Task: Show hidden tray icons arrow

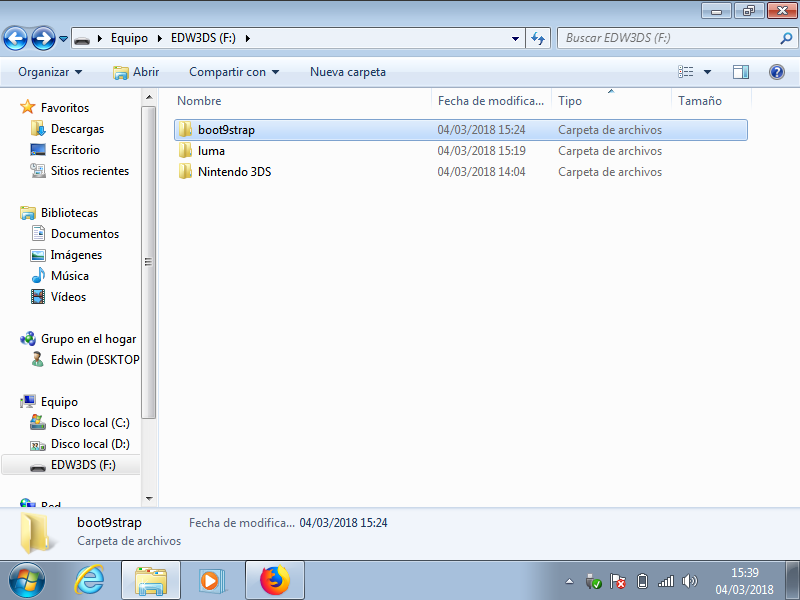Action: tap(569, 581)
